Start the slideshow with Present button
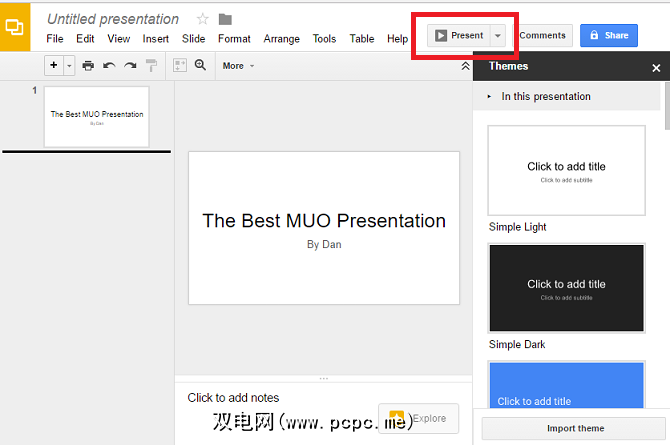The image size is (670, 445). pyautogui.click(x=459, y=35)
